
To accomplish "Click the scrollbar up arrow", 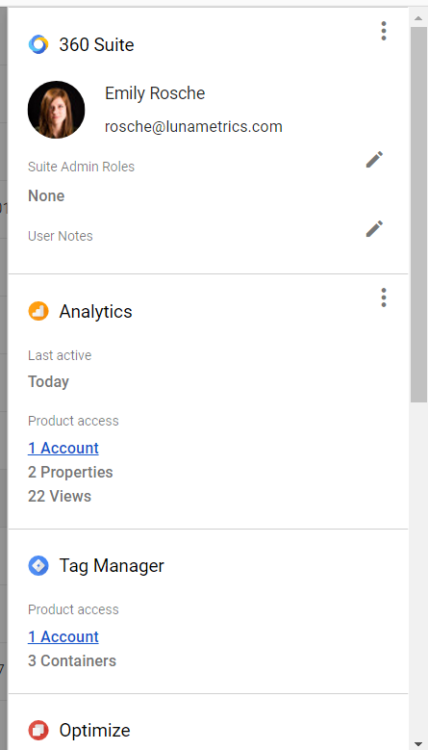I will (x=418, y=18).
